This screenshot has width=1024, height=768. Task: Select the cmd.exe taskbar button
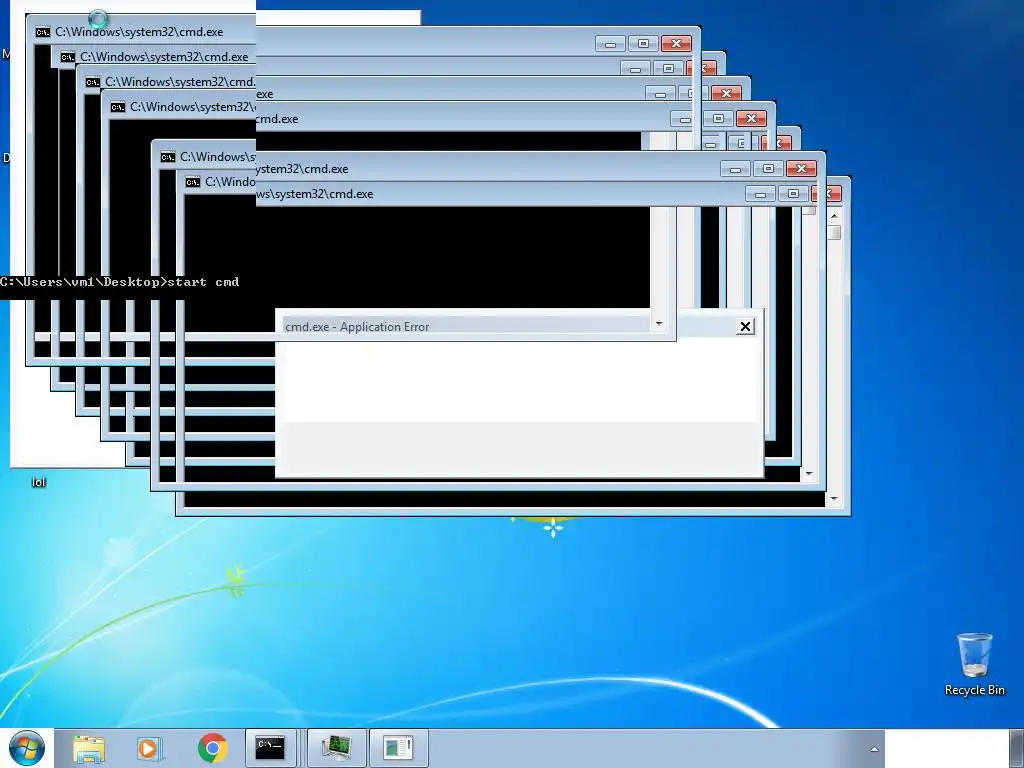click(x=270, y=748)
